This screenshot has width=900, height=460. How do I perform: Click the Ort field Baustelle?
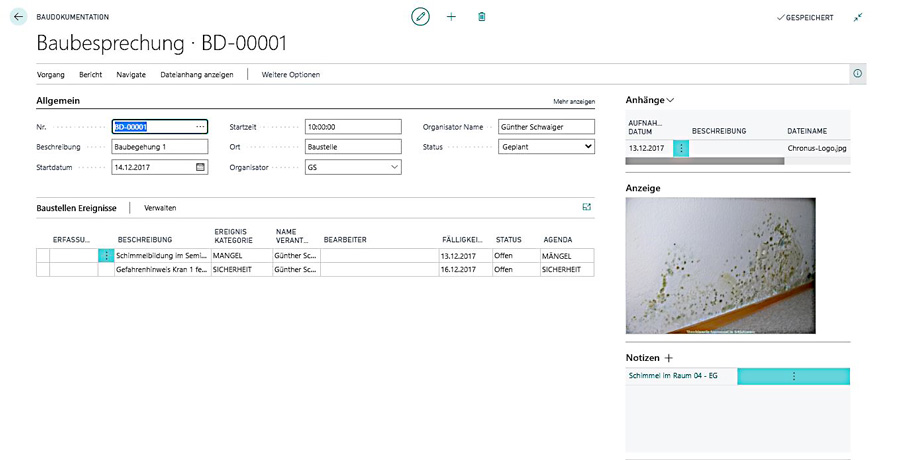[353, 147]
